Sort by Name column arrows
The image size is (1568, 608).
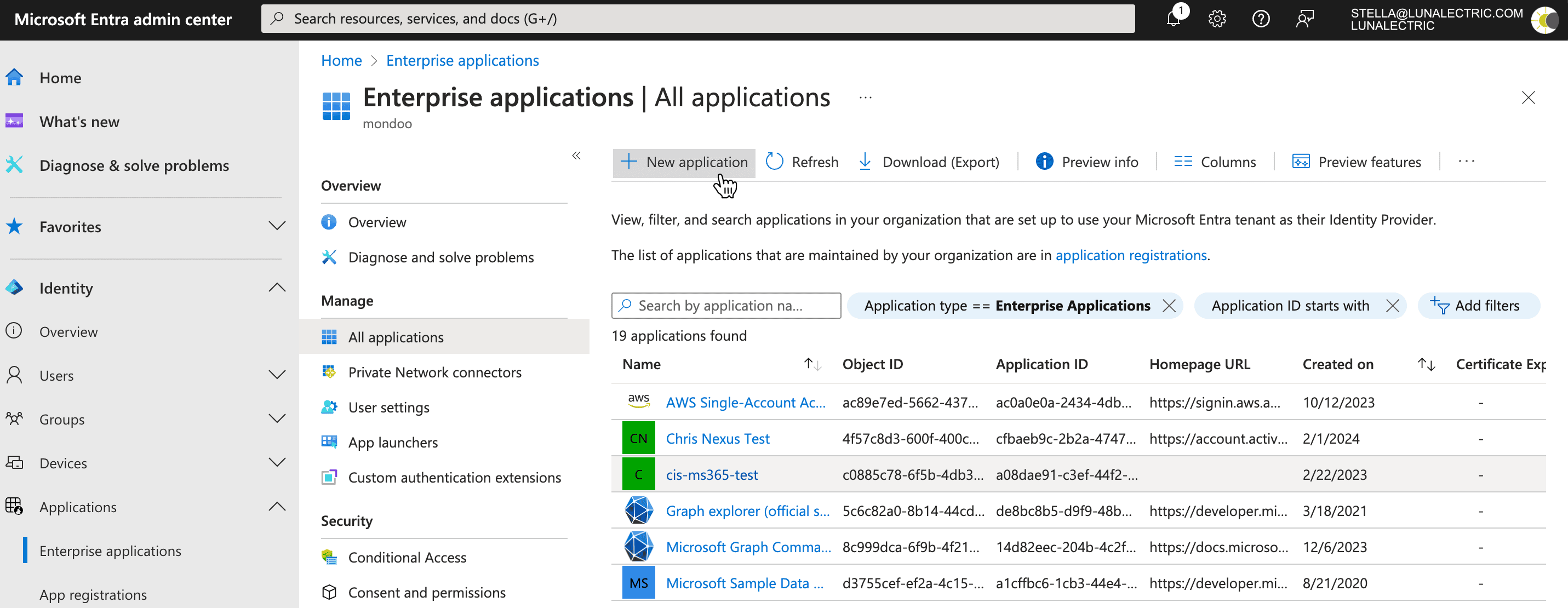(x=812, y=364)
